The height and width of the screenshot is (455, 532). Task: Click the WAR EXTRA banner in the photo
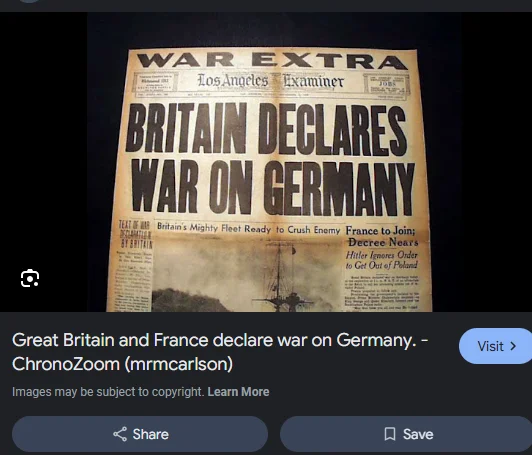pyautogui.click(x=272, y=61)
